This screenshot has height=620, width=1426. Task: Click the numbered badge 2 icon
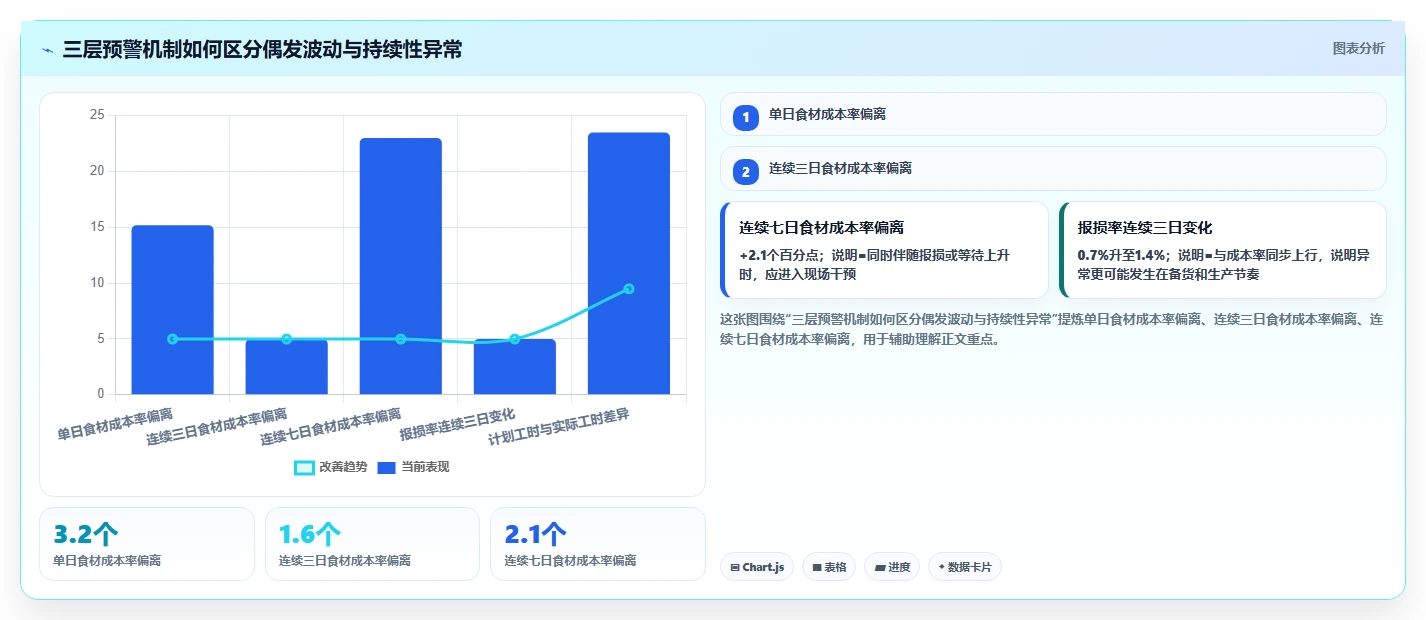[x=745, y=172]
